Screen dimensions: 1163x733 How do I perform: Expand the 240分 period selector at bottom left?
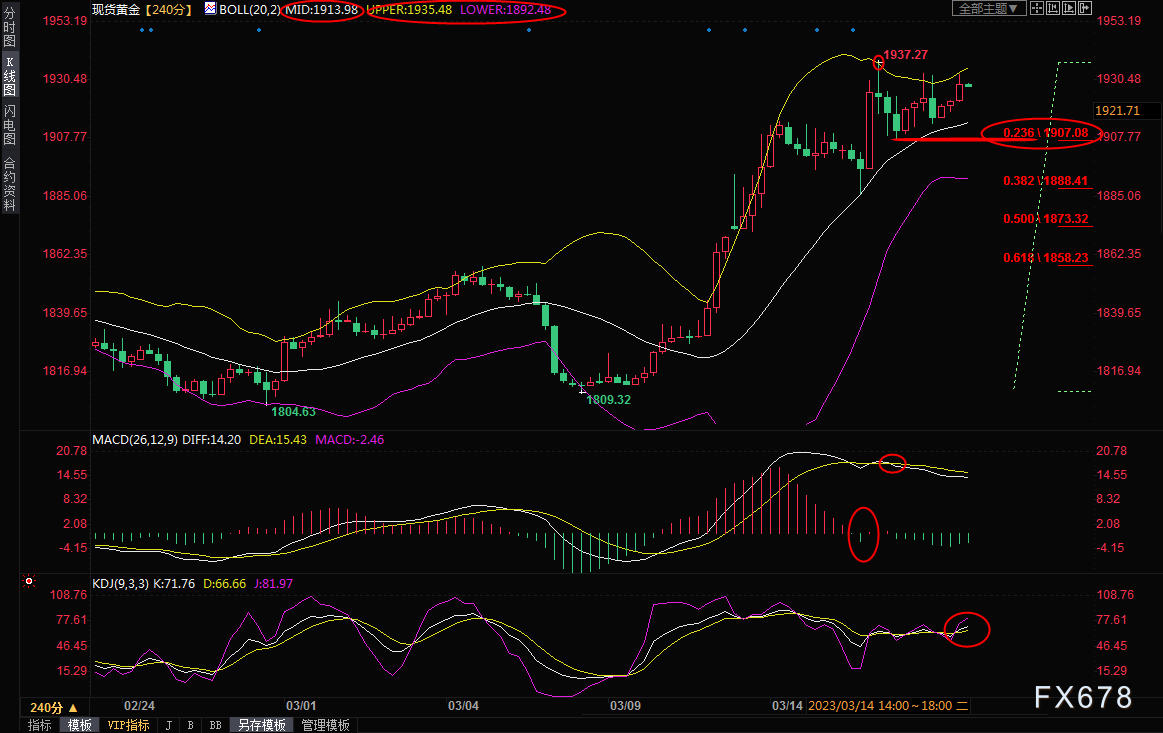(x=54, y=706)
